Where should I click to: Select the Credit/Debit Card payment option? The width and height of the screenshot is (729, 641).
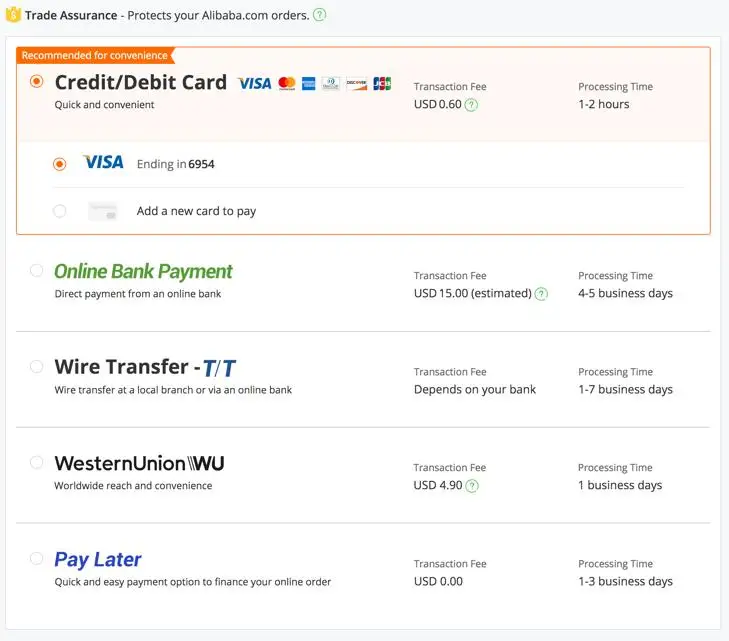click(x=37, y=82)
